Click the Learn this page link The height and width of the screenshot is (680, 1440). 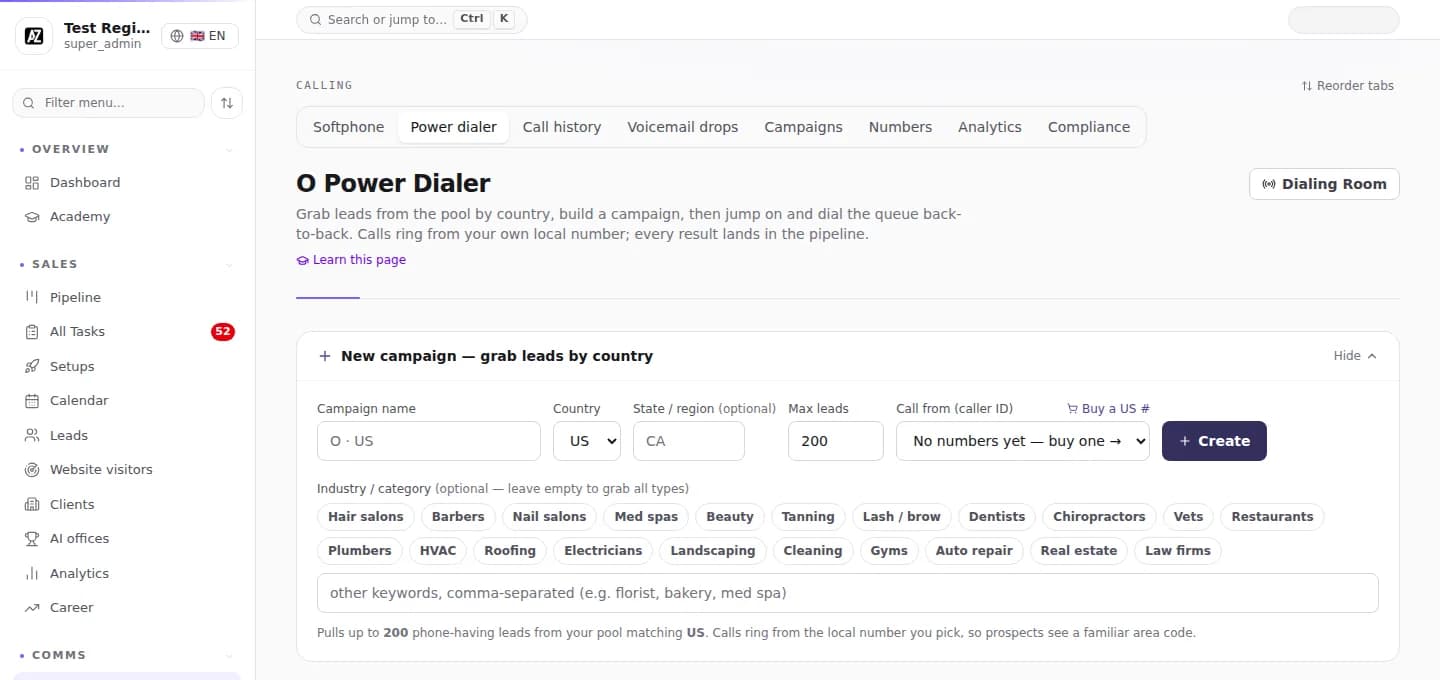tap(351, 260)
